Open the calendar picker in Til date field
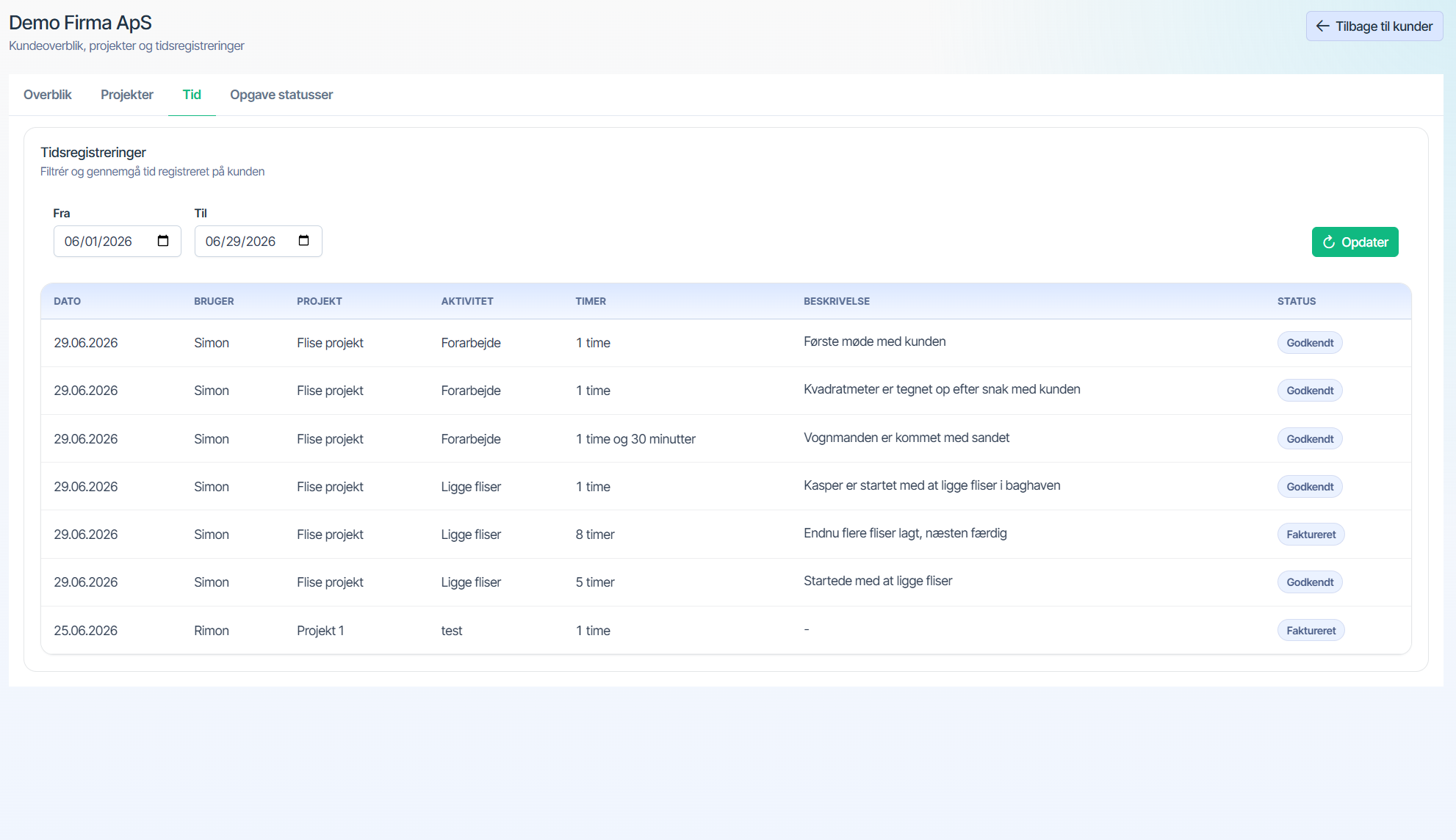This screenshot has height=840, width=1456. pos(304,241)
